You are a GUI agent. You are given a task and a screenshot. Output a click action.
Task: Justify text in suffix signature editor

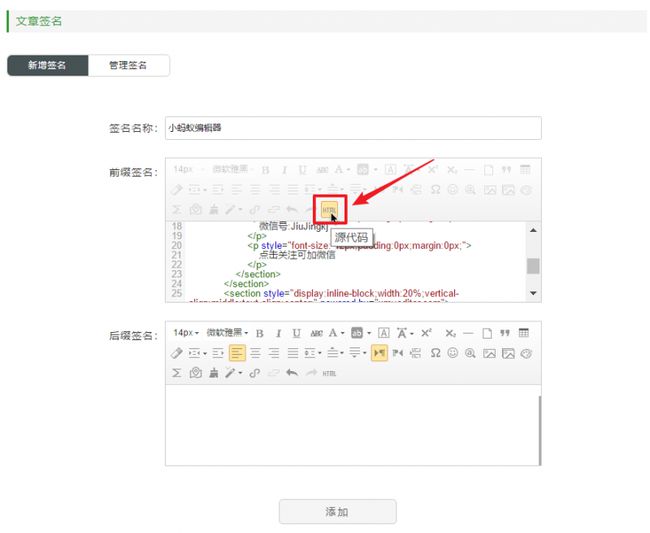293,353
